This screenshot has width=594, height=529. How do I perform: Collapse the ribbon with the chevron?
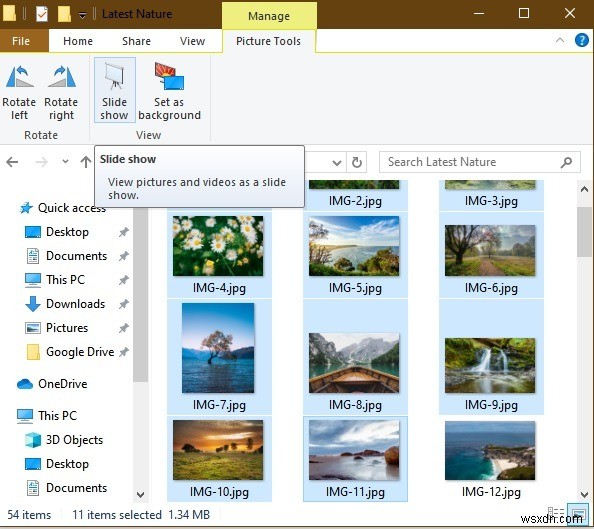pos(560,40)
